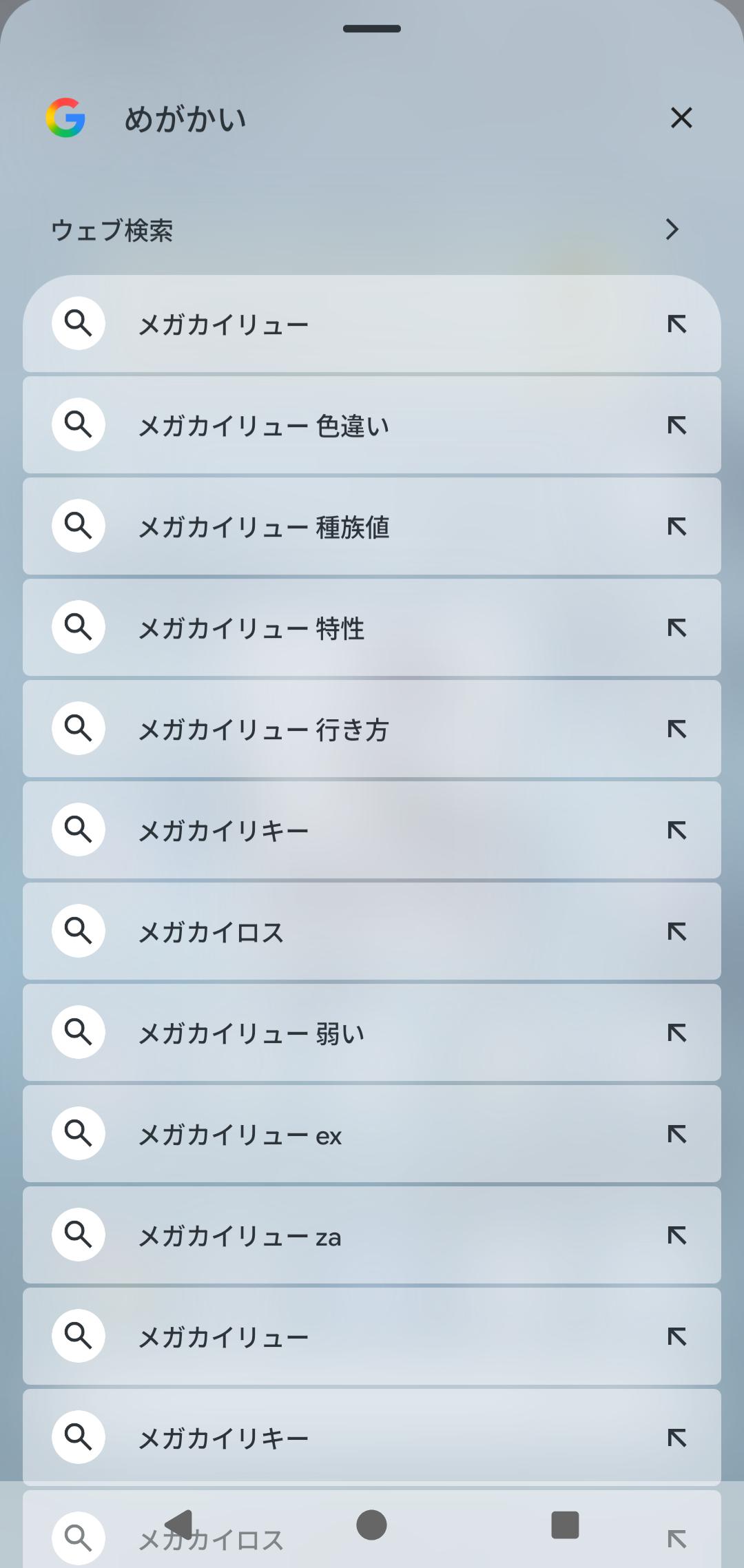Screen dimensions: 744x1568
Task: Tap search icon next to メガカイリュー 特性
Action: tap(79, 627)
